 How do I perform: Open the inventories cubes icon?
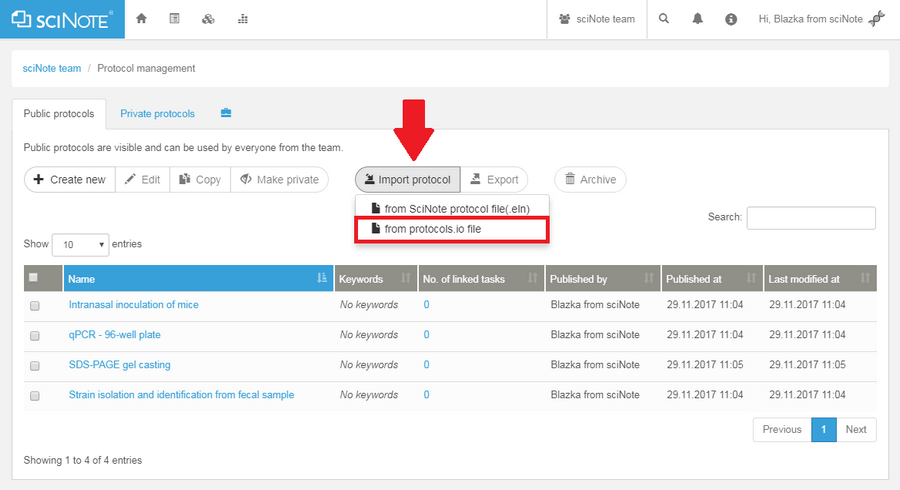click(x=208, y=19)
